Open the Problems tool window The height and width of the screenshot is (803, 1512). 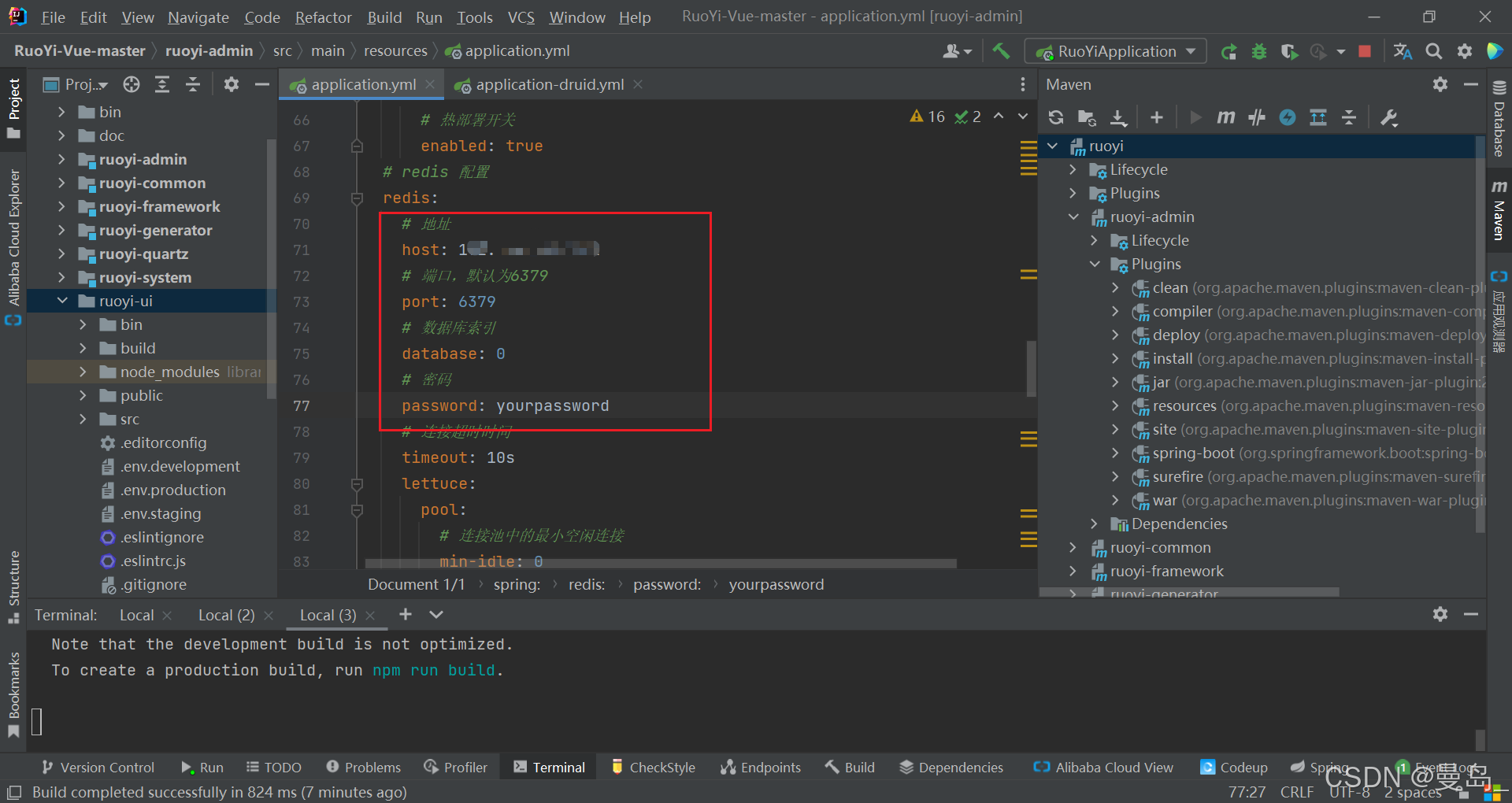363,768
